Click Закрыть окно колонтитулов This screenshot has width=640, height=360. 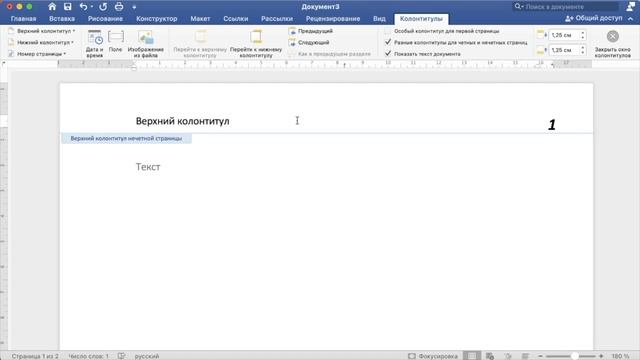click(612, 43)
